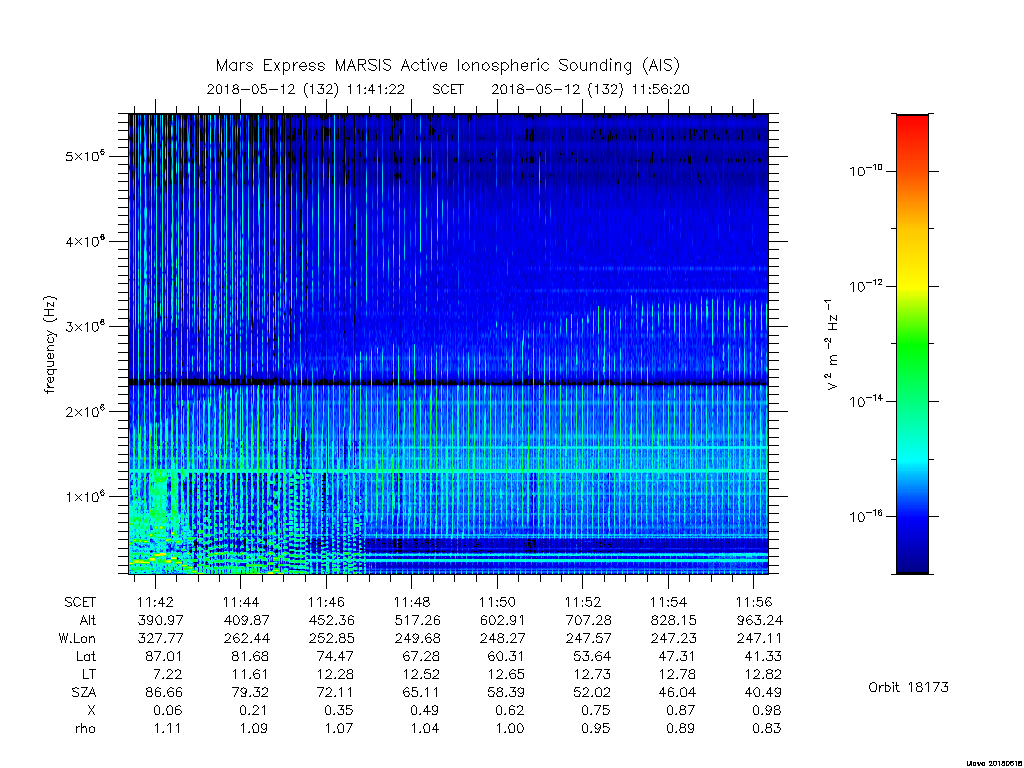This screenshot has width=1024, height=768.
Task: Click the altitude value '452.36'
Action: tap(332, 620)
